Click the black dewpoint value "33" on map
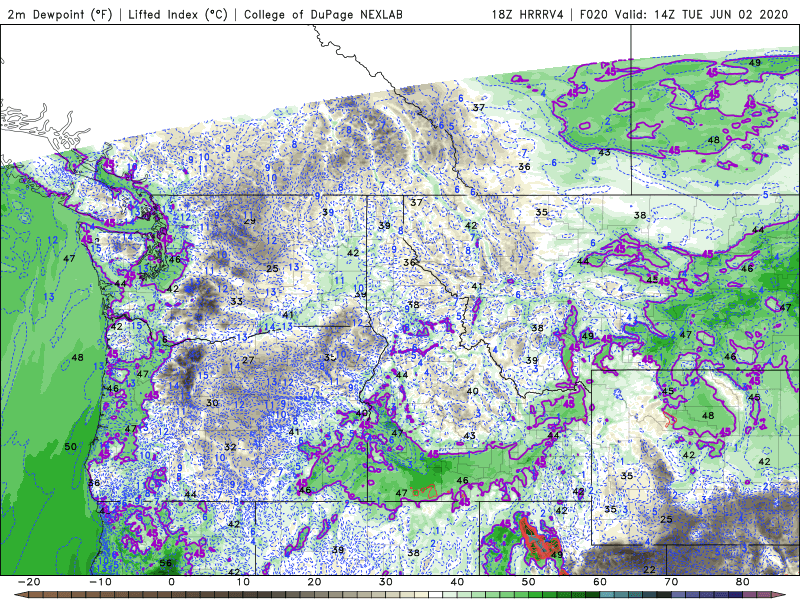Image resolution: width=800 pixels, height=600 pixels. pos(236,302)
